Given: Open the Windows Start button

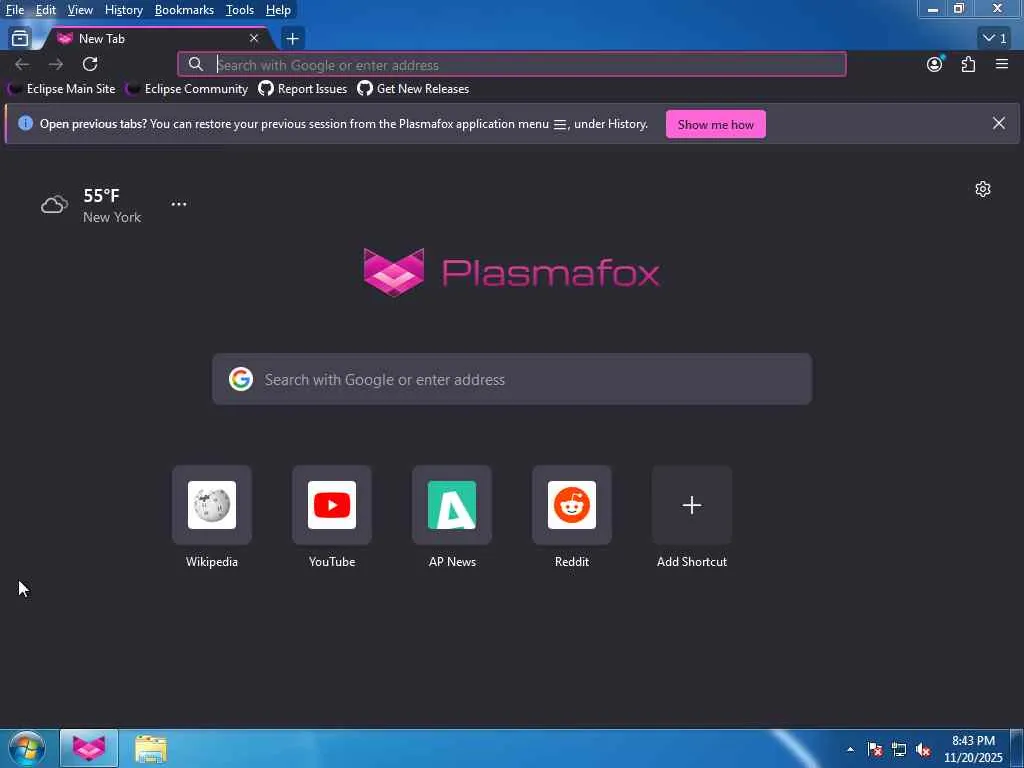Looking at the screenshot, I should (26, 748).
